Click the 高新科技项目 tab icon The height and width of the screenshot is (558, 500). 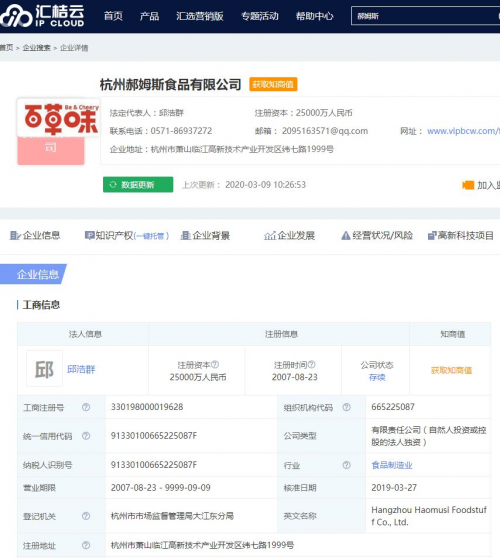coord(432,236)
